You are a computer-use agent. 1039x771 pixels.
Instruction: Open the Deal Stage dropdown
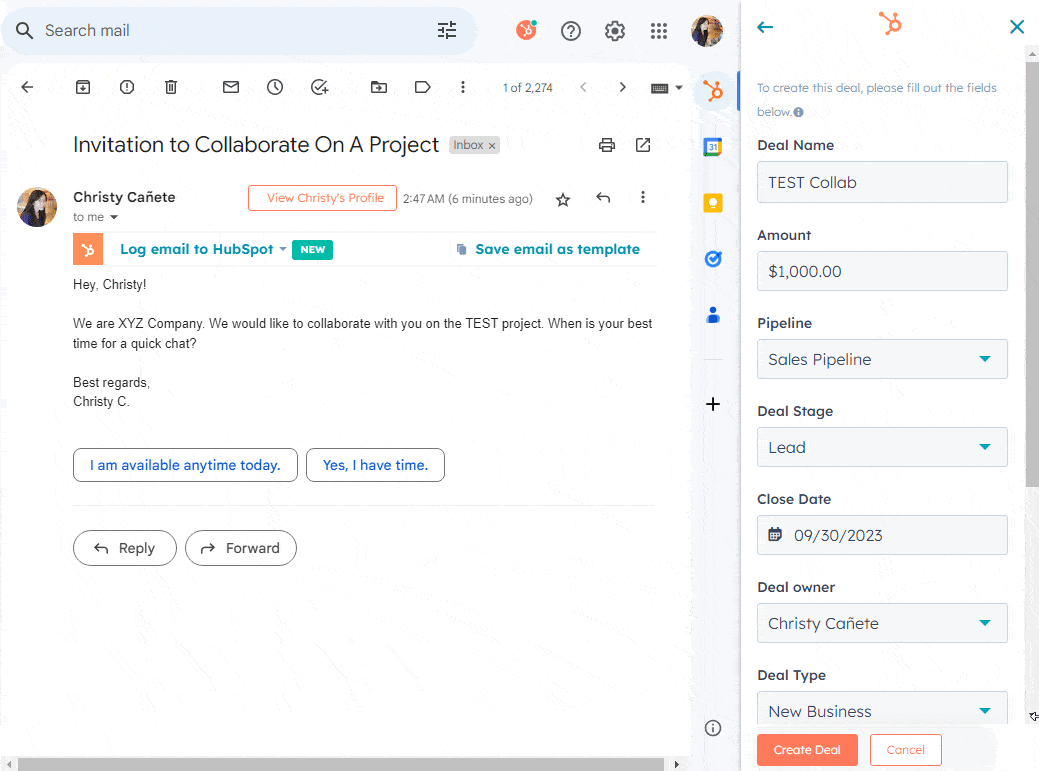(x=882, y=447)
